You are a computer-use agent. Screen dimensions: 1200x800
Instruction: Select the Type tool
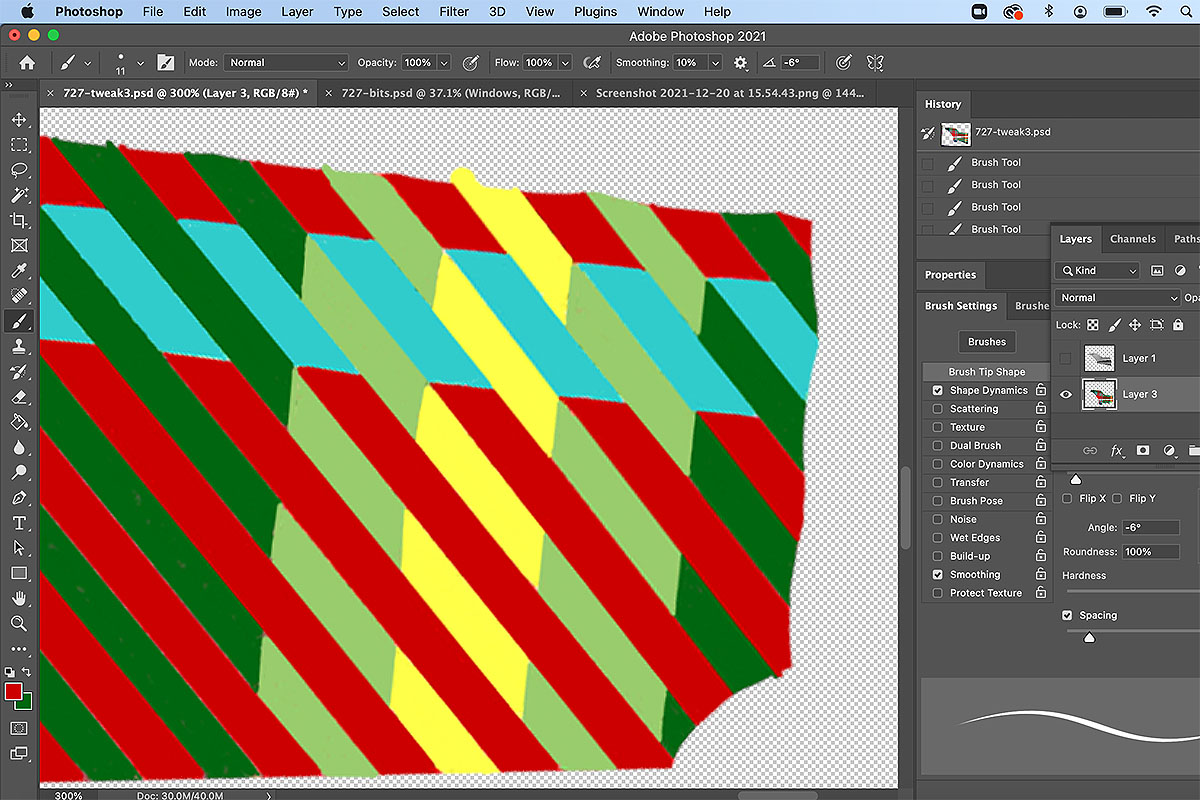(x=19, y=523)
